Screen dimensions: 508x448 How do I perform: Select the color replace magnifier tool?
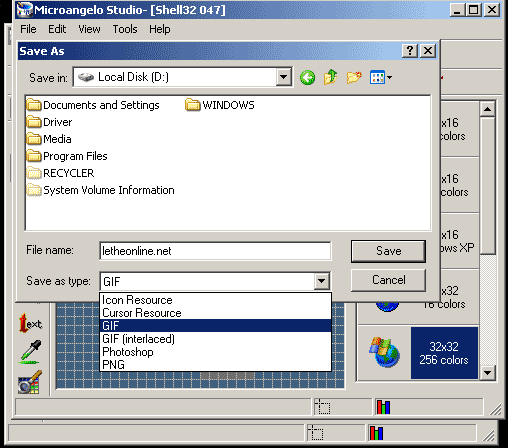[30, 382]
